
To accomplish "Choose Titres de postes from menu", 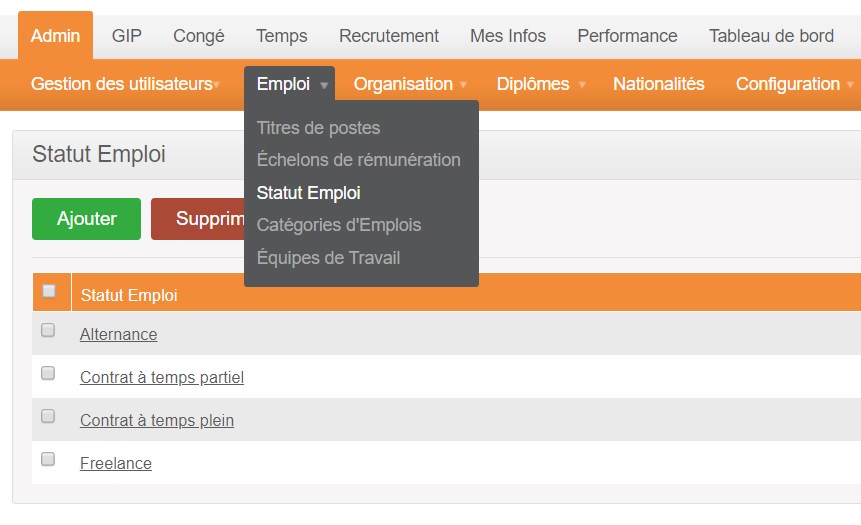I will coord(318,128).
